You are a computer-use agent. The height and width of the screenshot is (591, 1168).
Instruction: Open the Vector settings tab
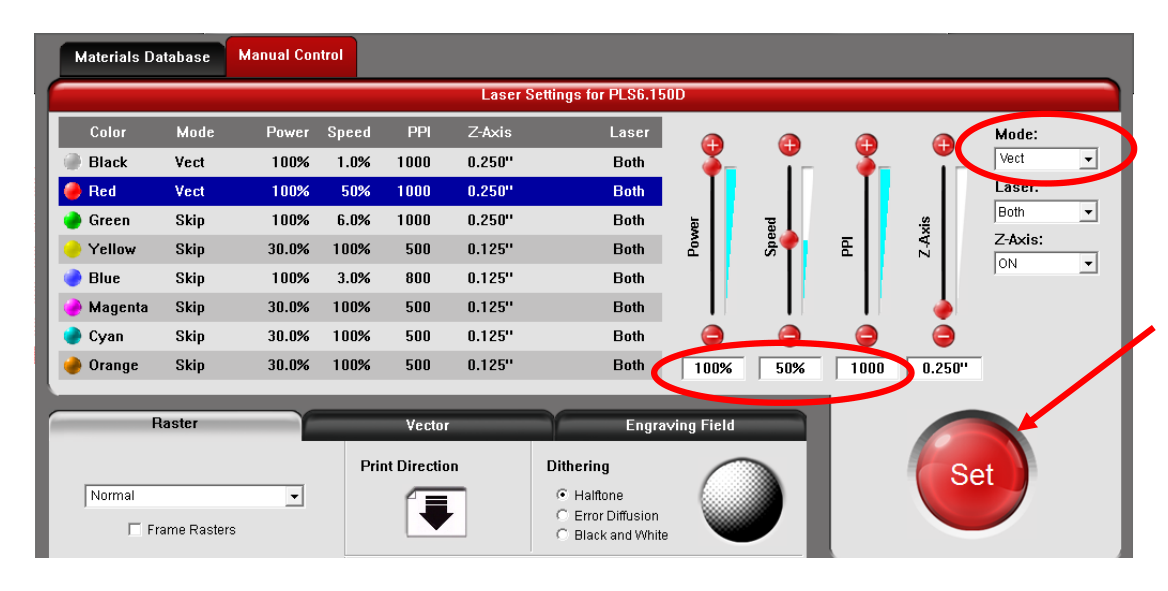pyautogui.click(x=428, y=426)
